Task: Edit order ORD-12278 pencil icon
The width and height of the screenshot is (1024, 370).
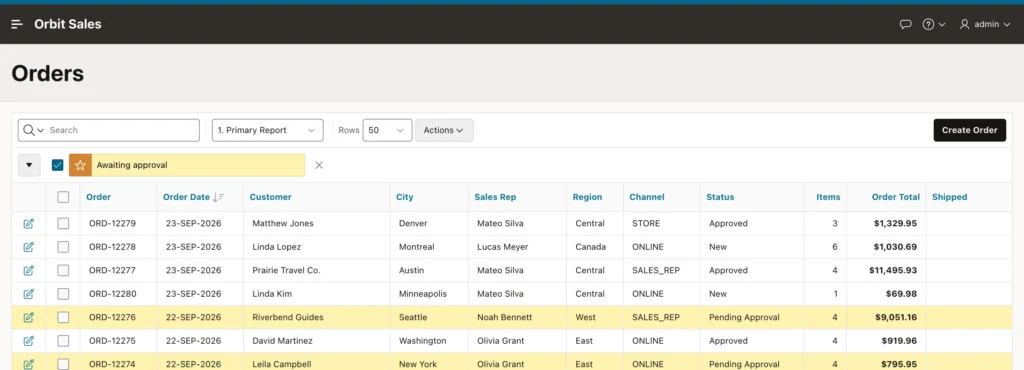Action: (x=28, y=247)
